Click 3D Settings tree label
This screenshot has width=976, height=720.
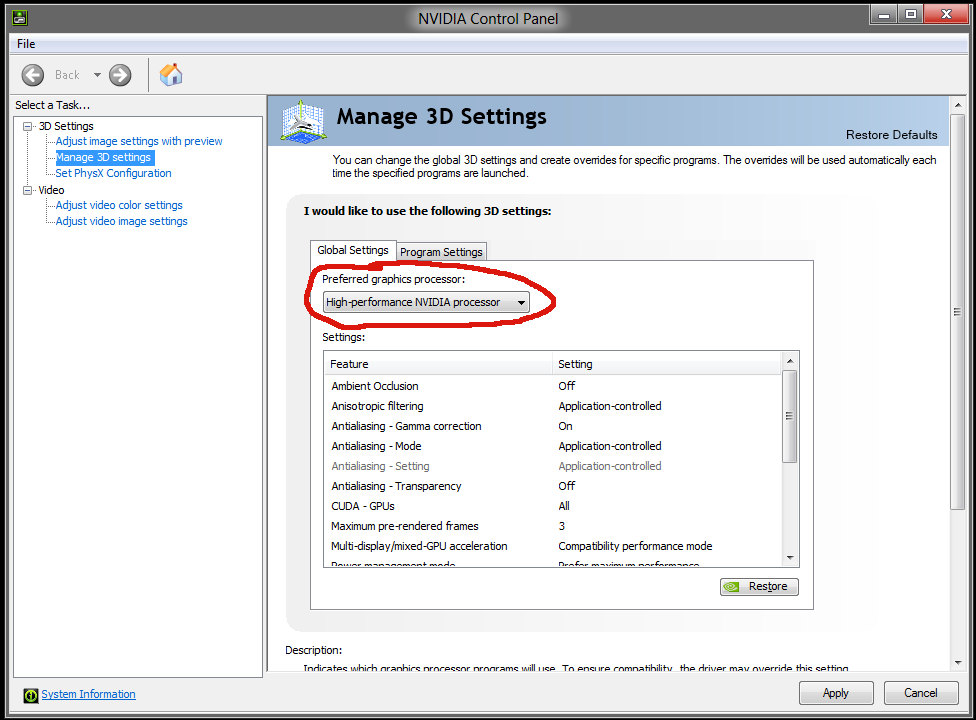66,126
